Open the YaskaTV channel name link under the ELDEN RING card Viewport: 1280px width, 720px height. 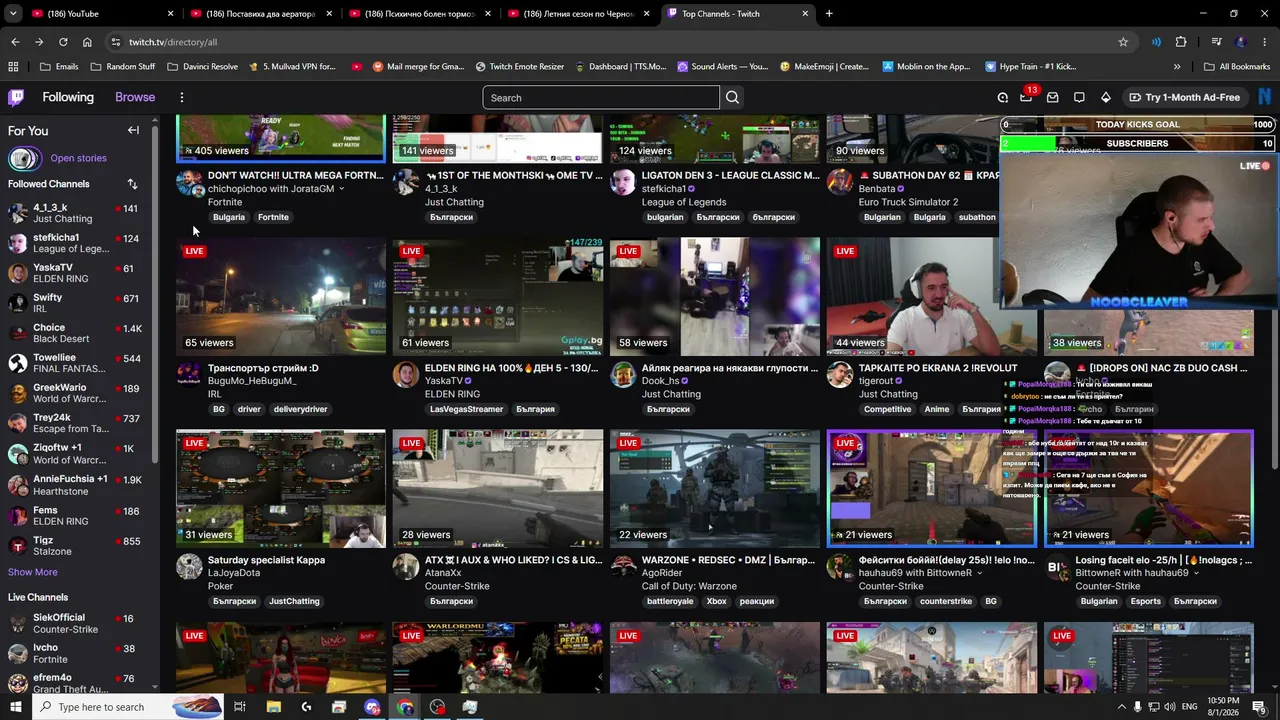coord(444,381)
